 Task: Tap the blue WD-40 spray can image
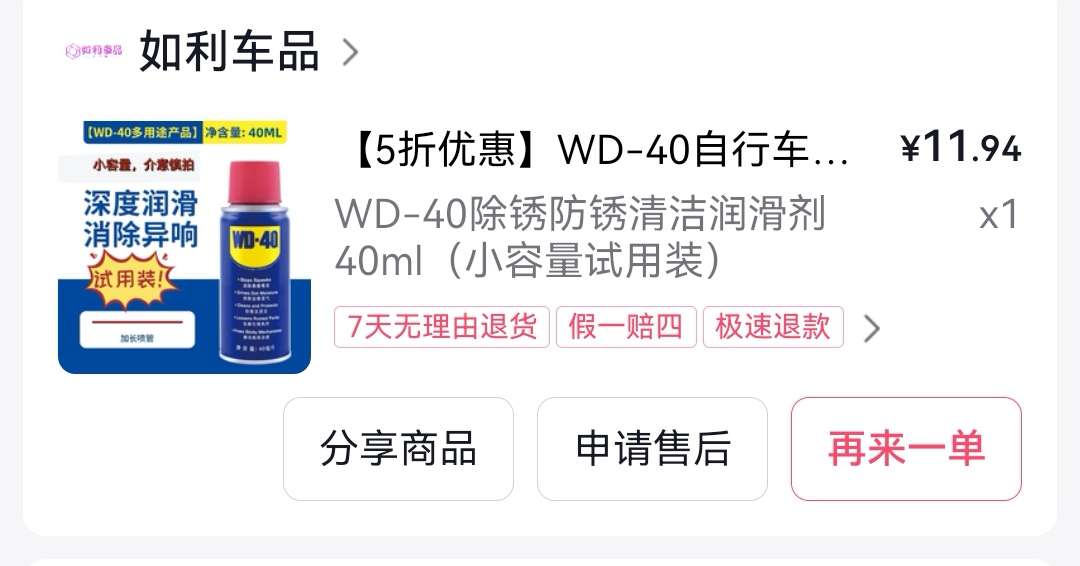point(253,262)
